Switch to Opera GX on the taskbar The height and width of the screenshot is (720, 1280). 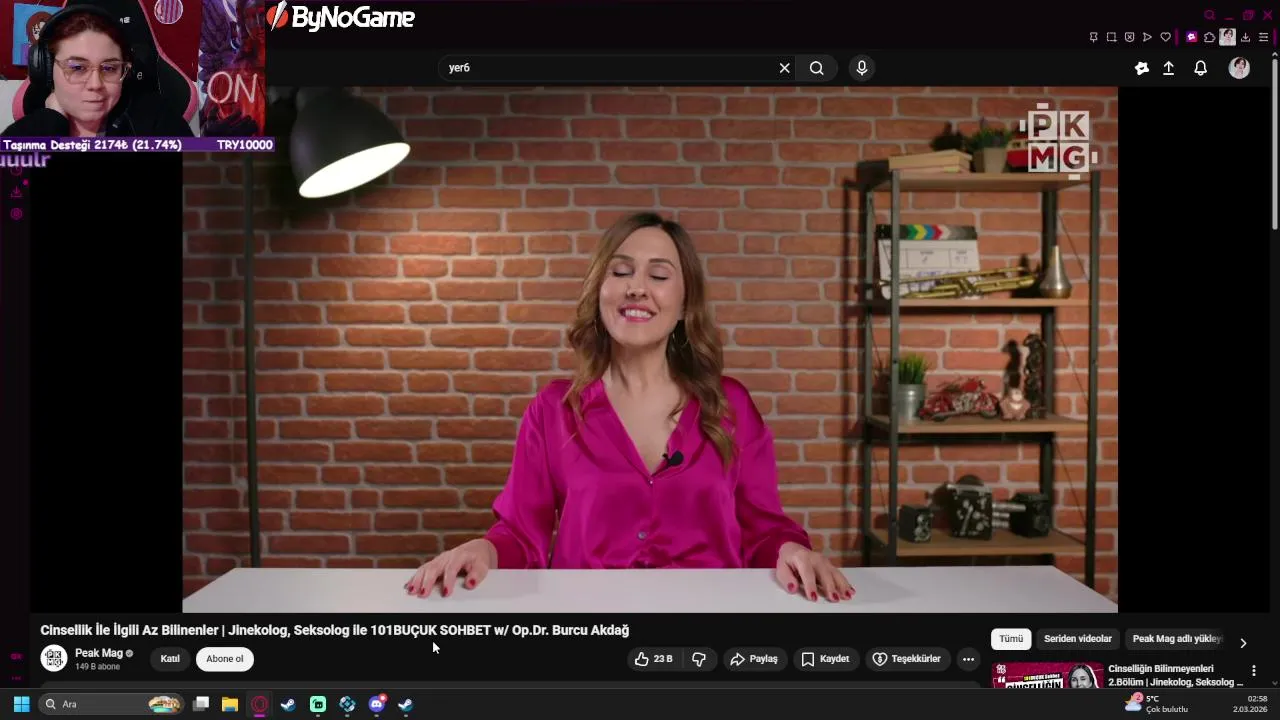pyautogui.click(x=259, y=704)
